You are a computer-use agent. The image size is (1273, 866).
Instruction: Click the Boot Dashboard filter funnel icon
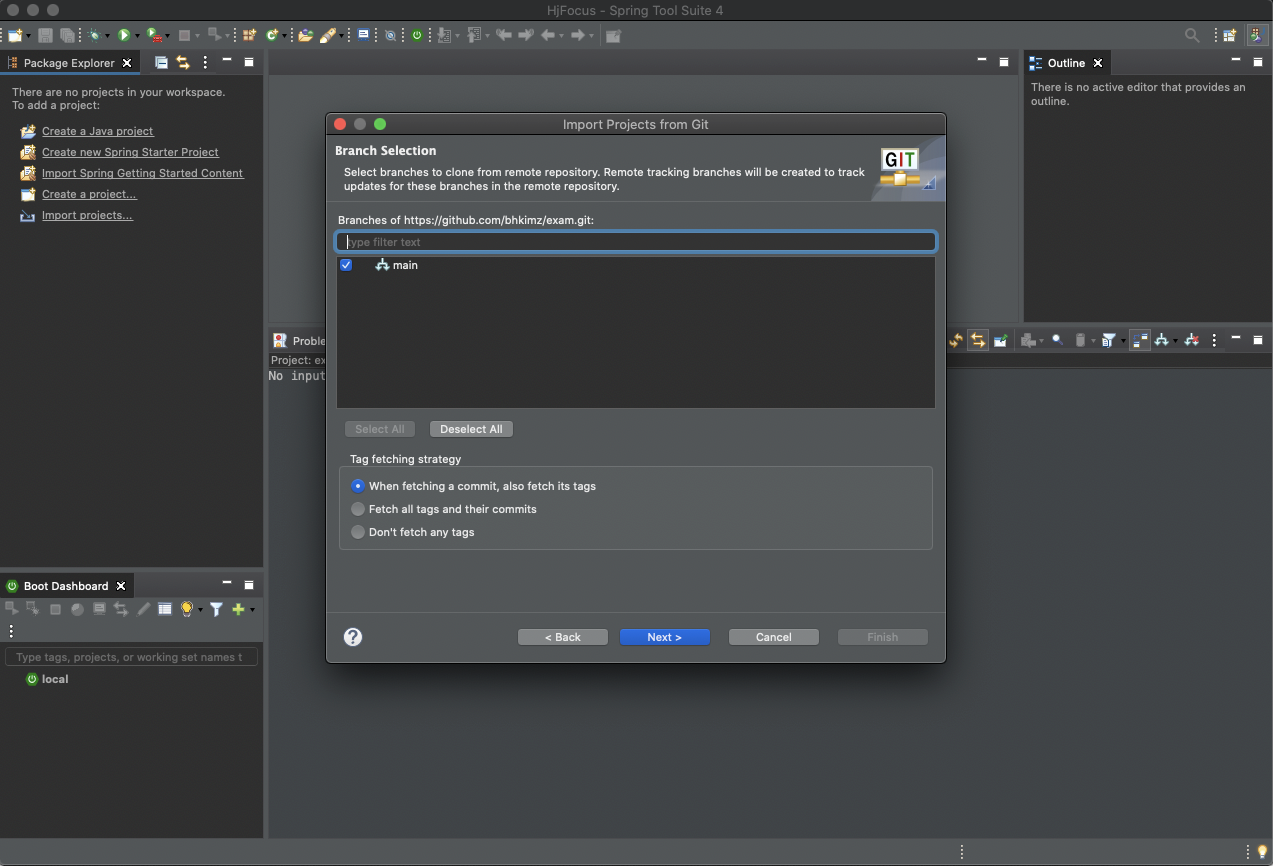(x=216, y=609)
